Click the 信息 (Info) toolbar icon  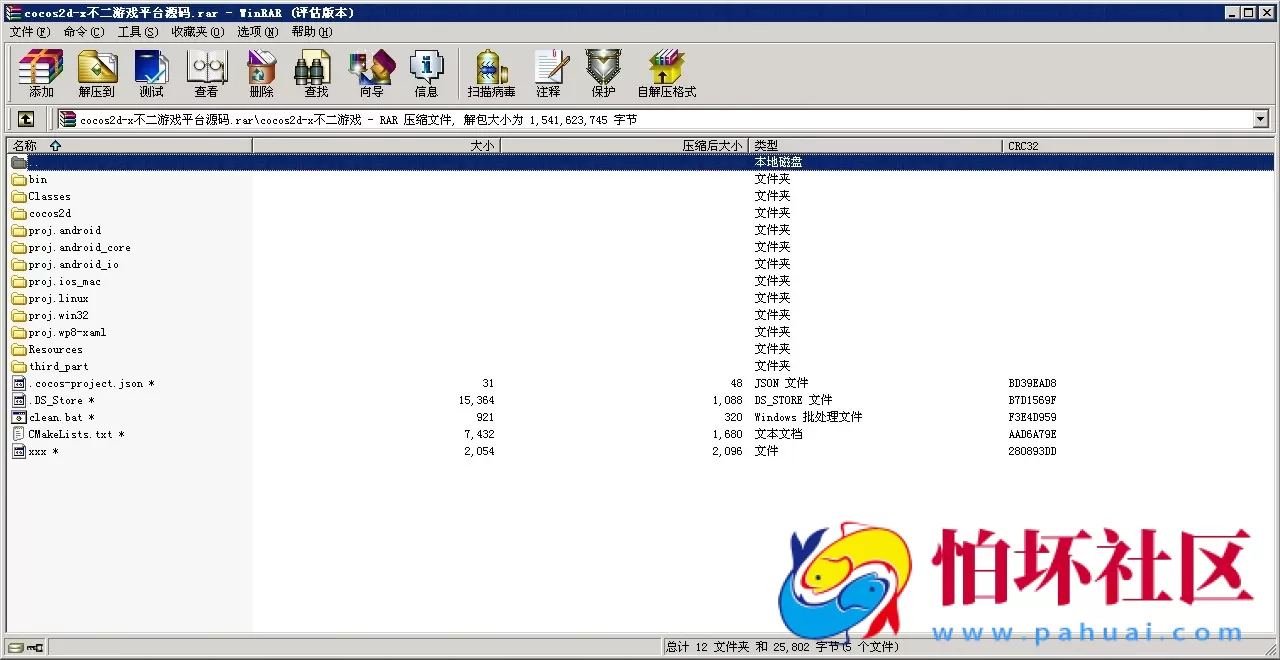pos(426,73)
